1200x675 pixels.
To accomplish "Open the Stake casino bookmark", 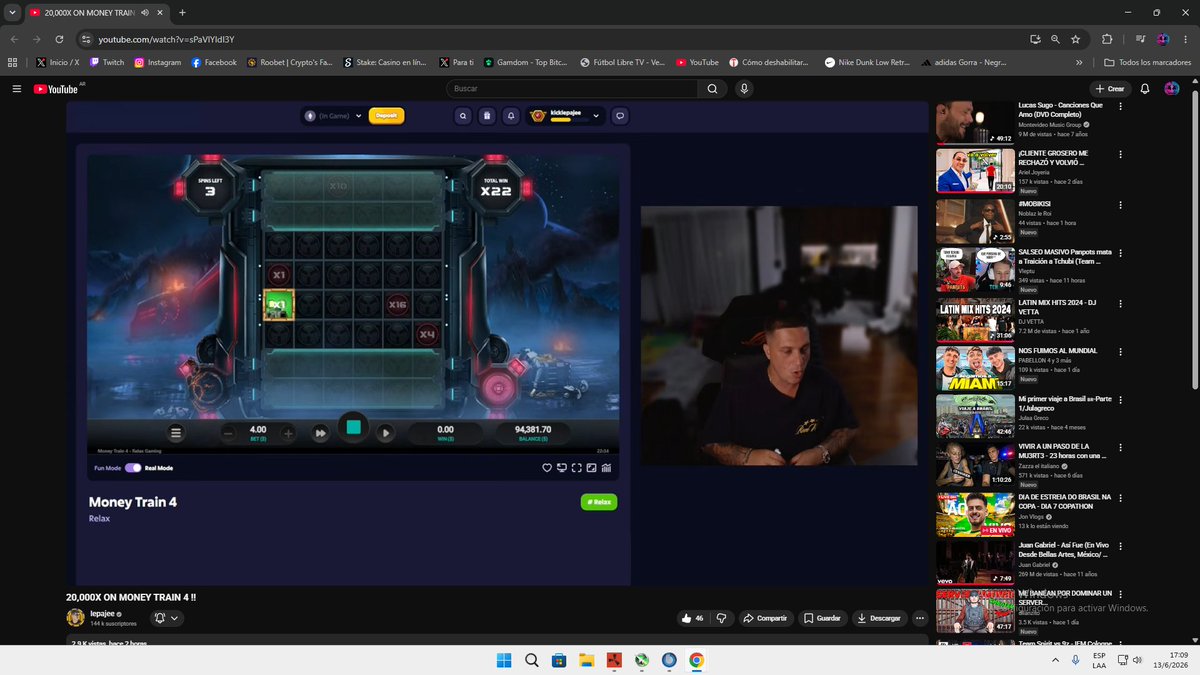I will [385, 62].
